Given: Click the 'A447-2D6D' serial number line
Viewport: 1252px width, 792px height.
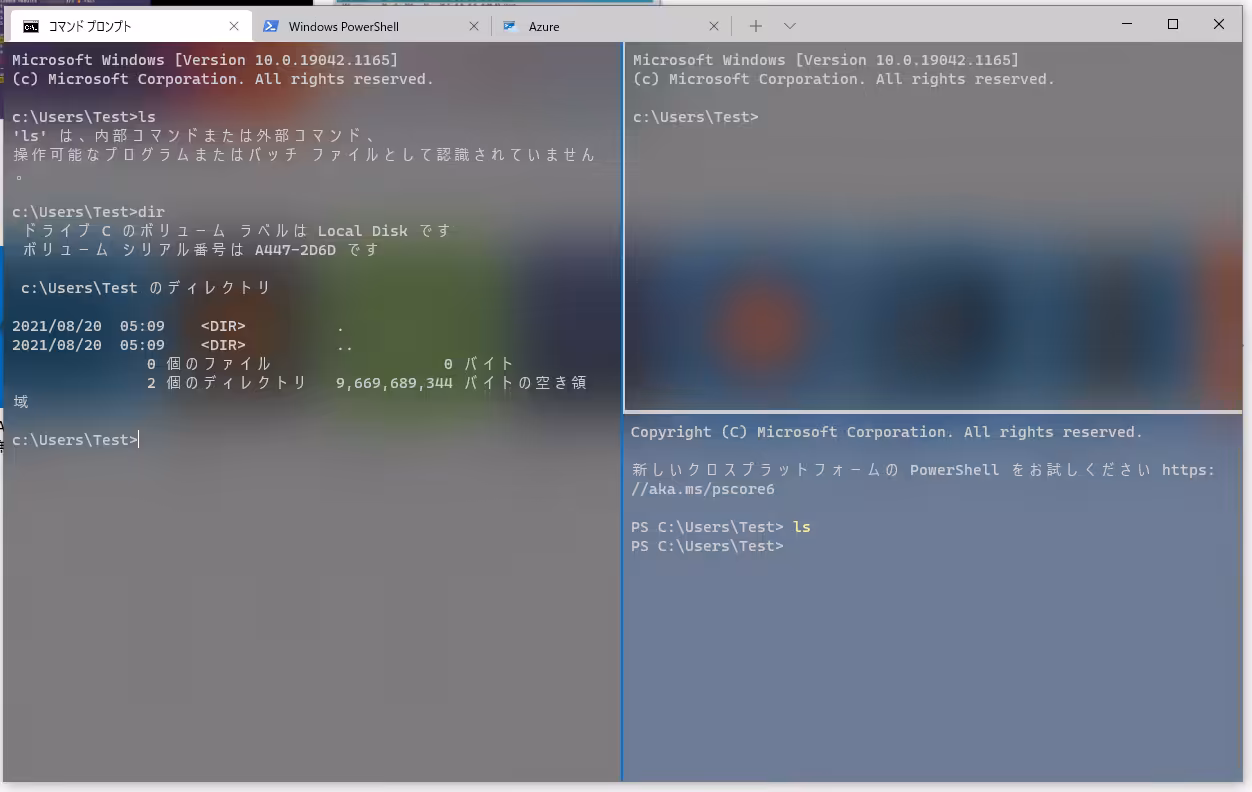Looking at the screenshot, I should tap(201, 250).
